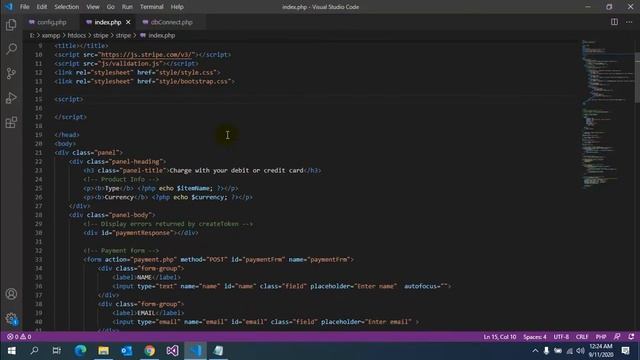Image resolution: width=640 pixels, height=360 pixels.
Task: Open Google Chrome from taskbar
Action: pyautogui.click(x=149, y=351)
